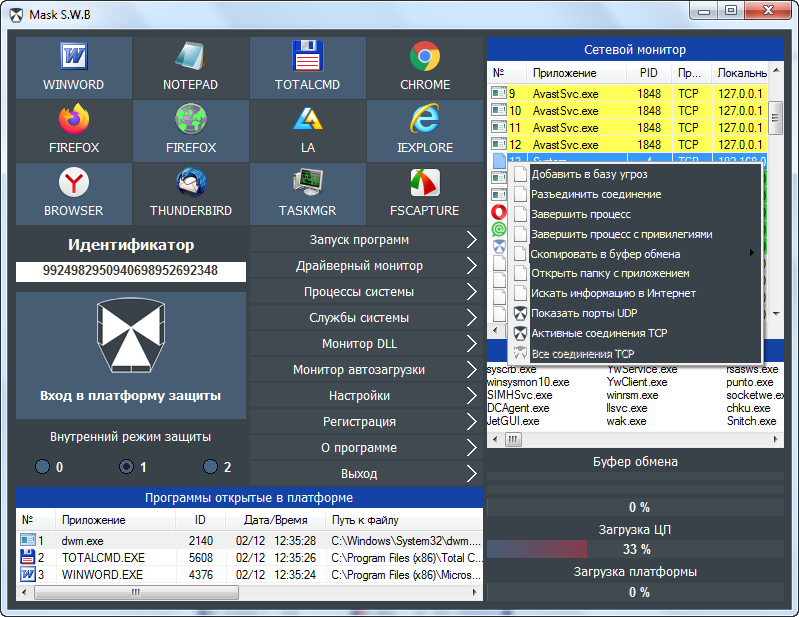
Task: Select internal protection mode 1
Action: [126, 467]
